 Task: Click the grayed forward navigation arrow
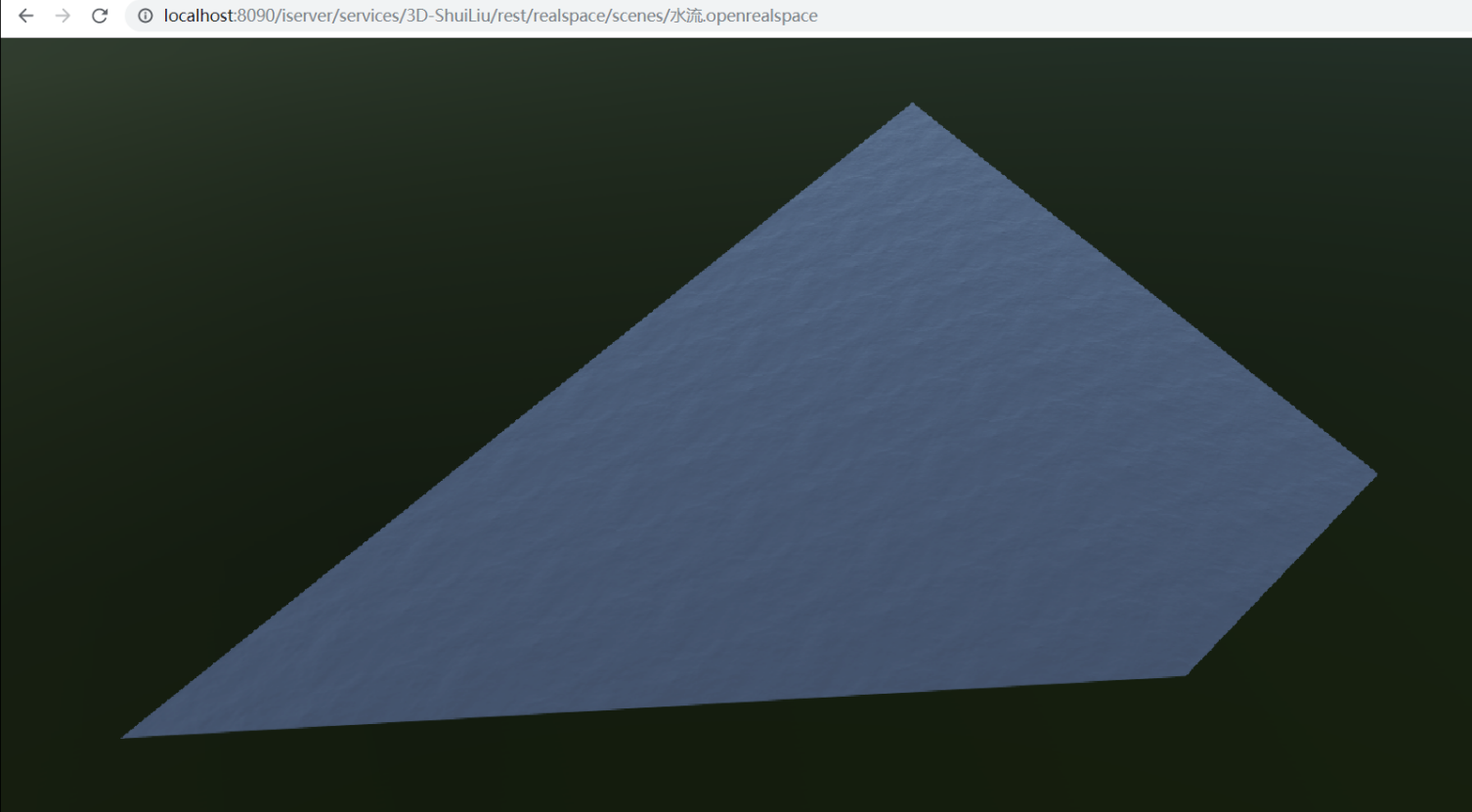[x=62, y=16]
